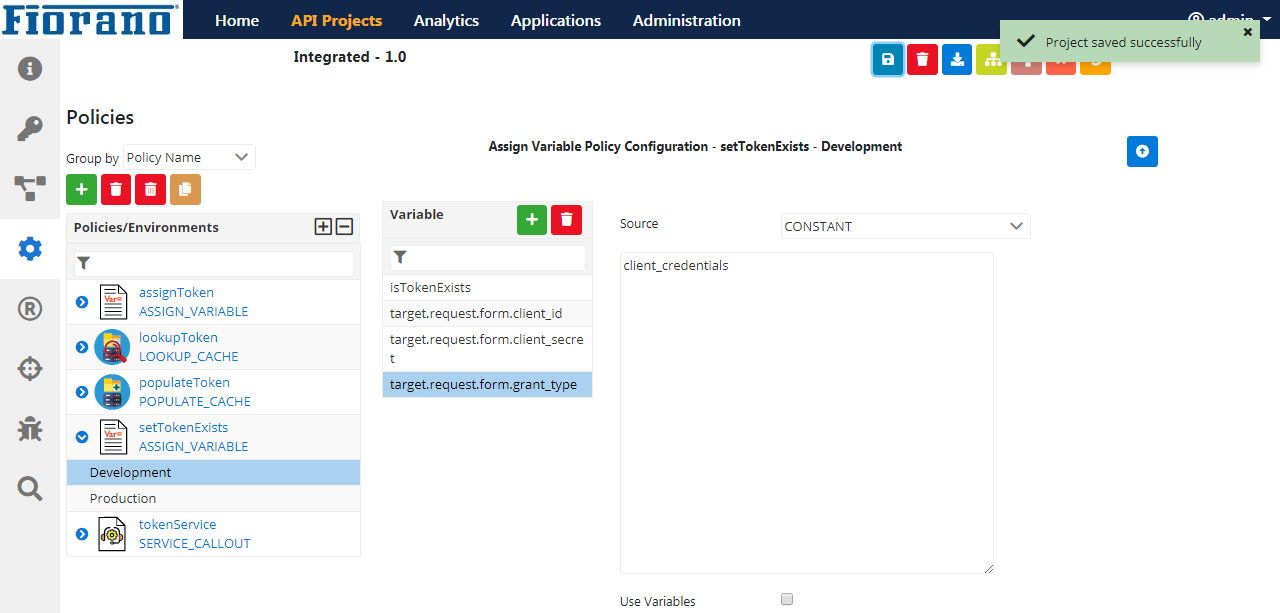Open the API Projects menu
1280x613 pixels.
336,20
